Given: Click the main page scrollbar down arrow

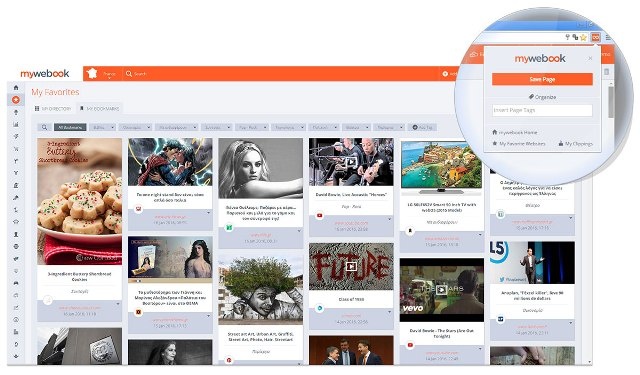Looking at the screenshot, I should coord(589,362).
